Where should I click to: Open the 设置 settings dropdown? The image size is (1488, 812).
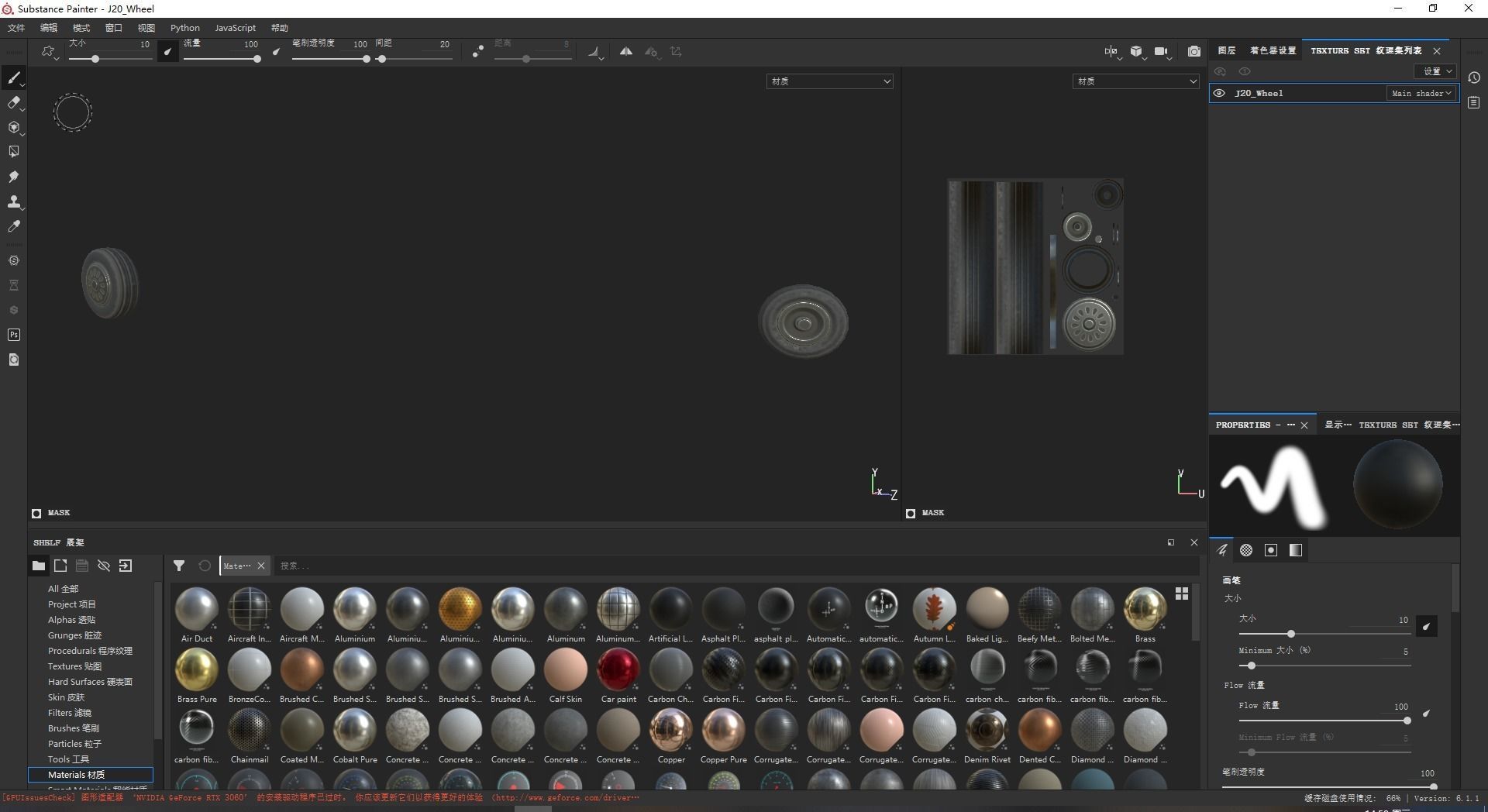(1436, 71)
